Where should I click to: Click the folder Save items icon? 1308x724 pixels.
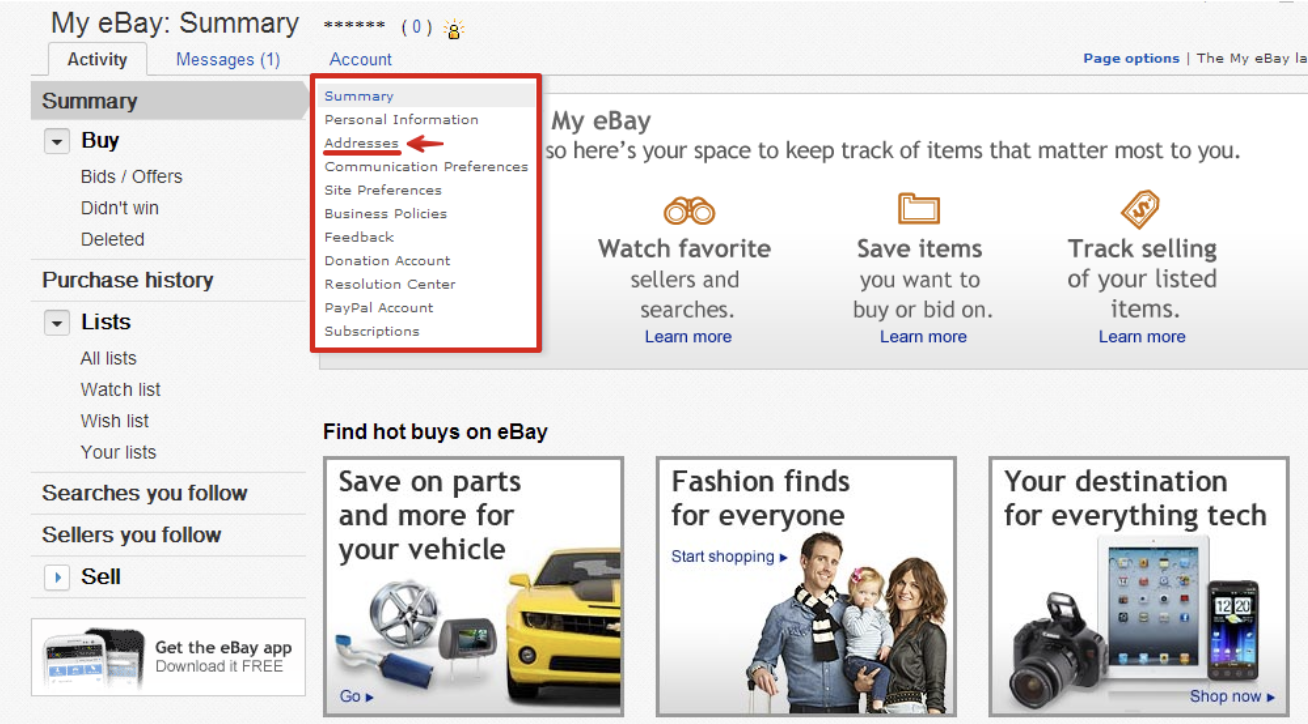(x=918, y=210)
